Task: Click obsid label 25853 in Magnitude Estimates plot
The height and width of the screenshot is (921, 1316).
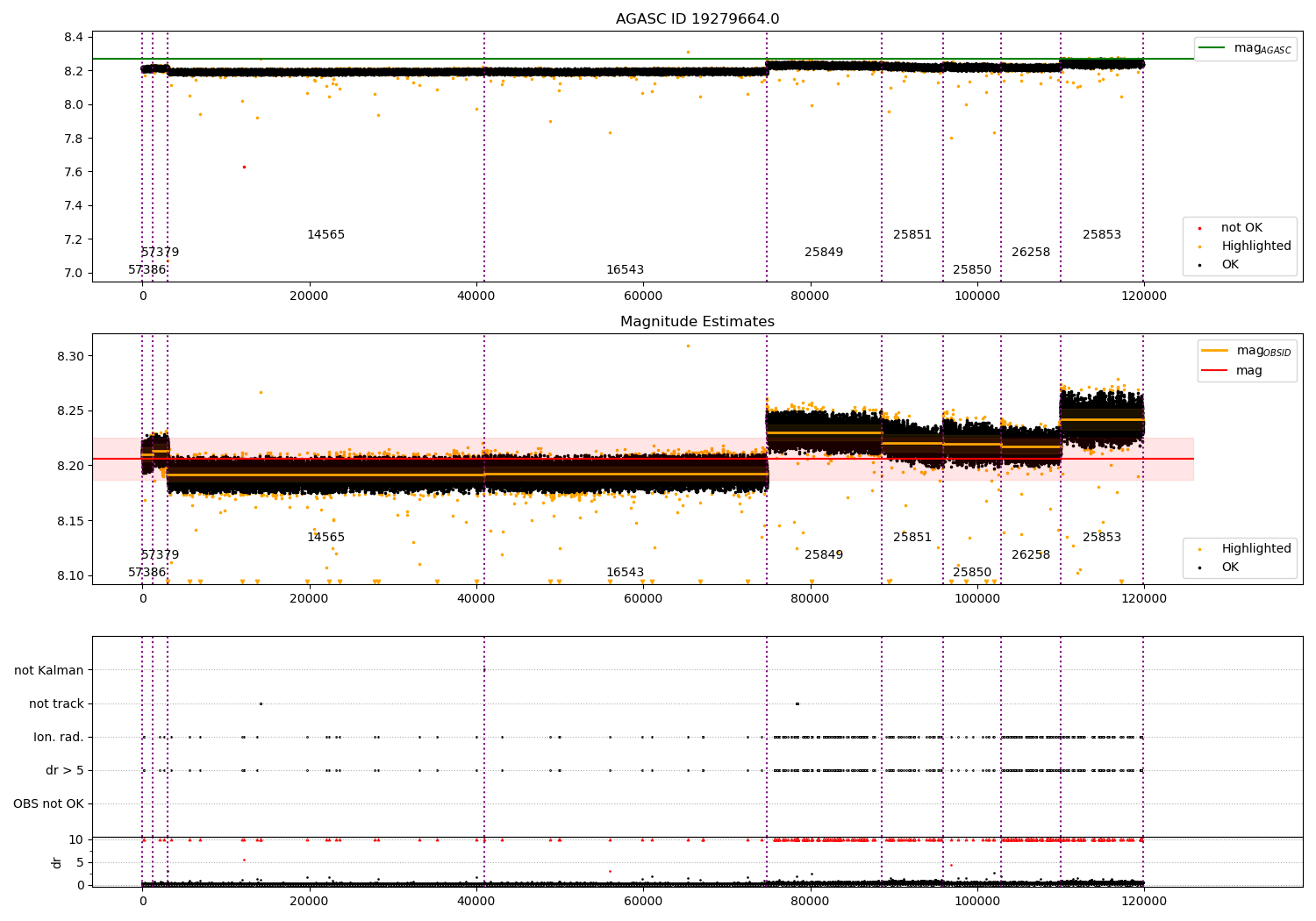Action: tap(1102, 538)
